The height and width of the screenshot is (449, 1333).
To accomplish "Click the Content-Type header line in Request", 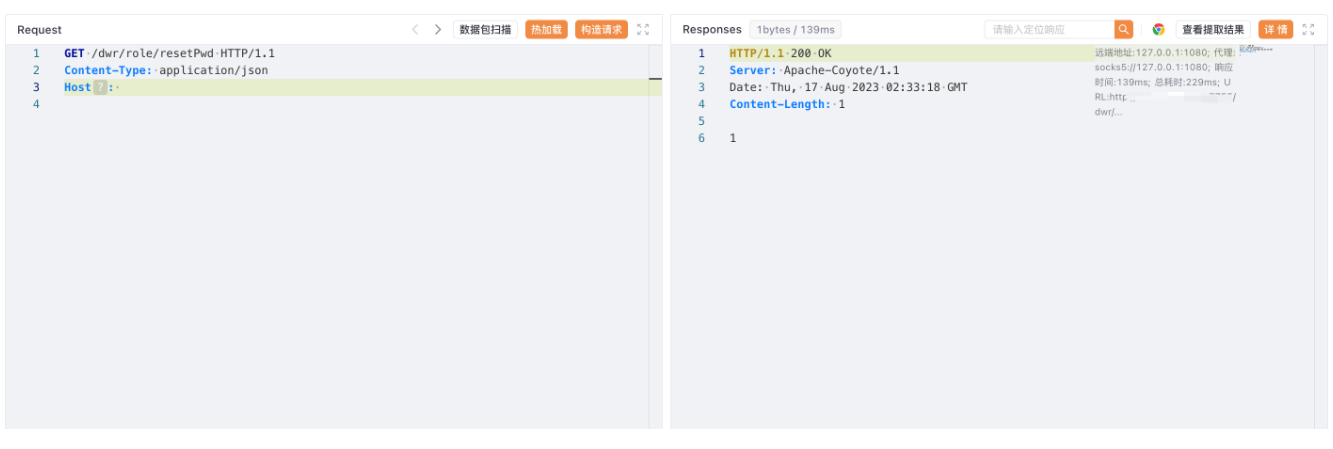I will coord(166,71).
